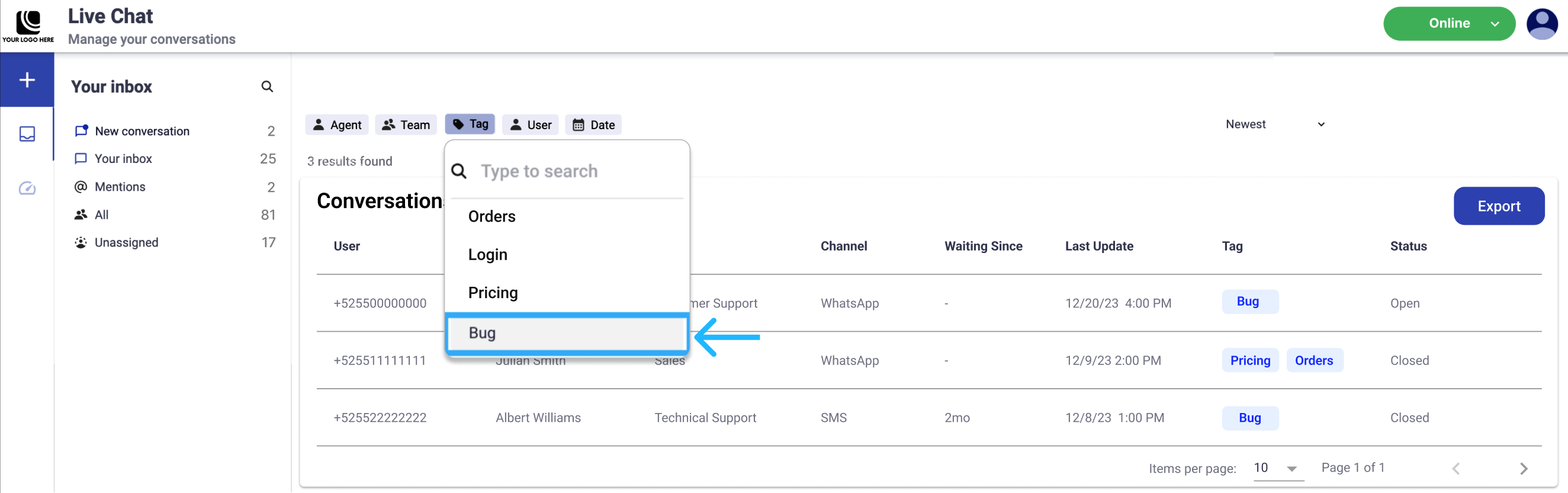Open the dashboard gauge sidebar icon
1568x493 pixels.
pyautogui.click(x=27, y=188)
